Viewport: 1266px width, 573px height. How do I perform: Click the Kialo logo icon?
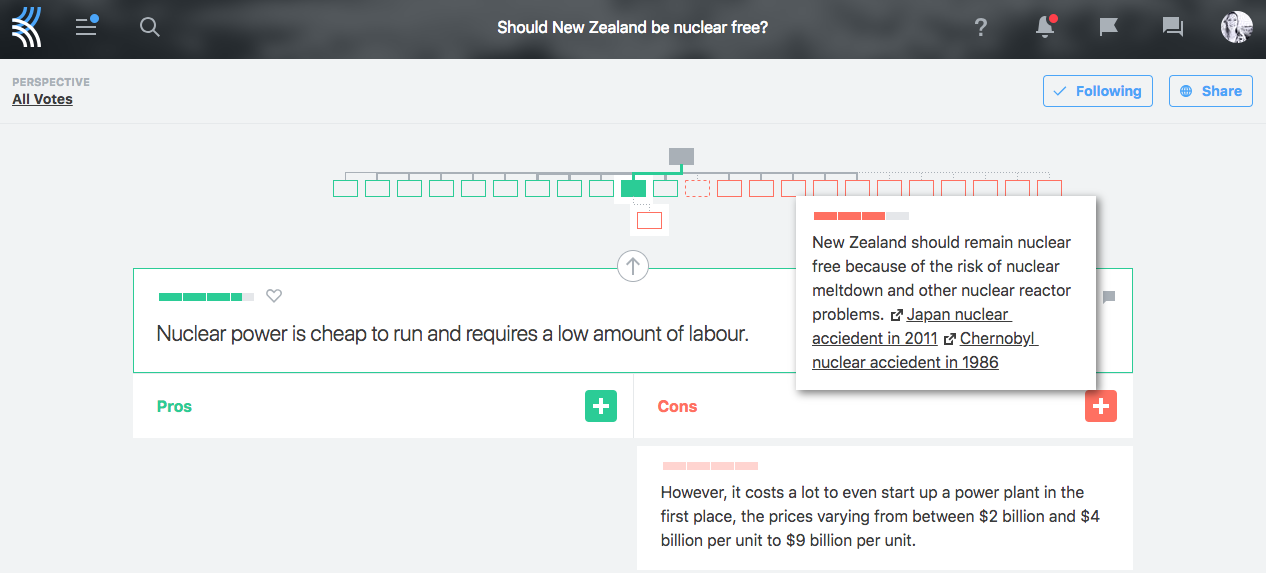[27, 28]
